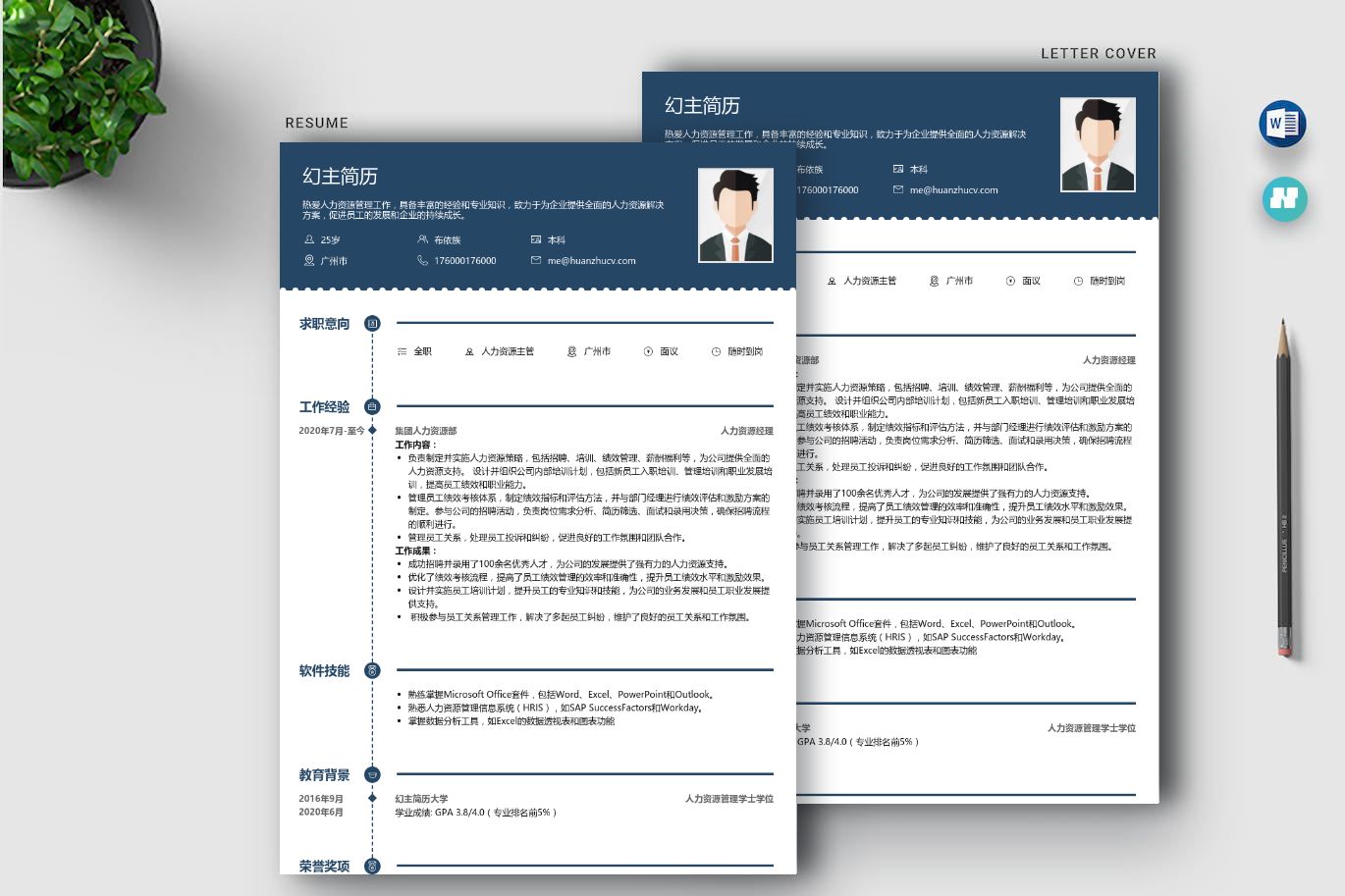This screenshot has height=896, width=1345.
Task: Click the education icon beside 本科 in resume header
Action: (x=536, y=239)
